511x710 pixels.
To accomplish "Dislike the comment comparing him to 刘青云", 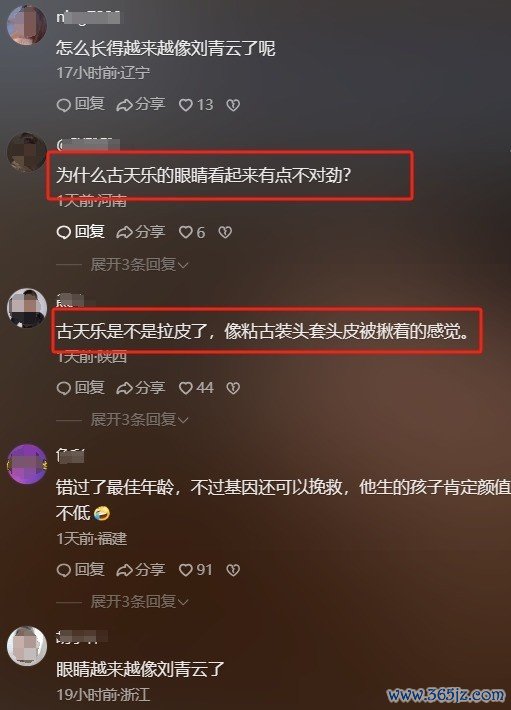I will (233, 105).
